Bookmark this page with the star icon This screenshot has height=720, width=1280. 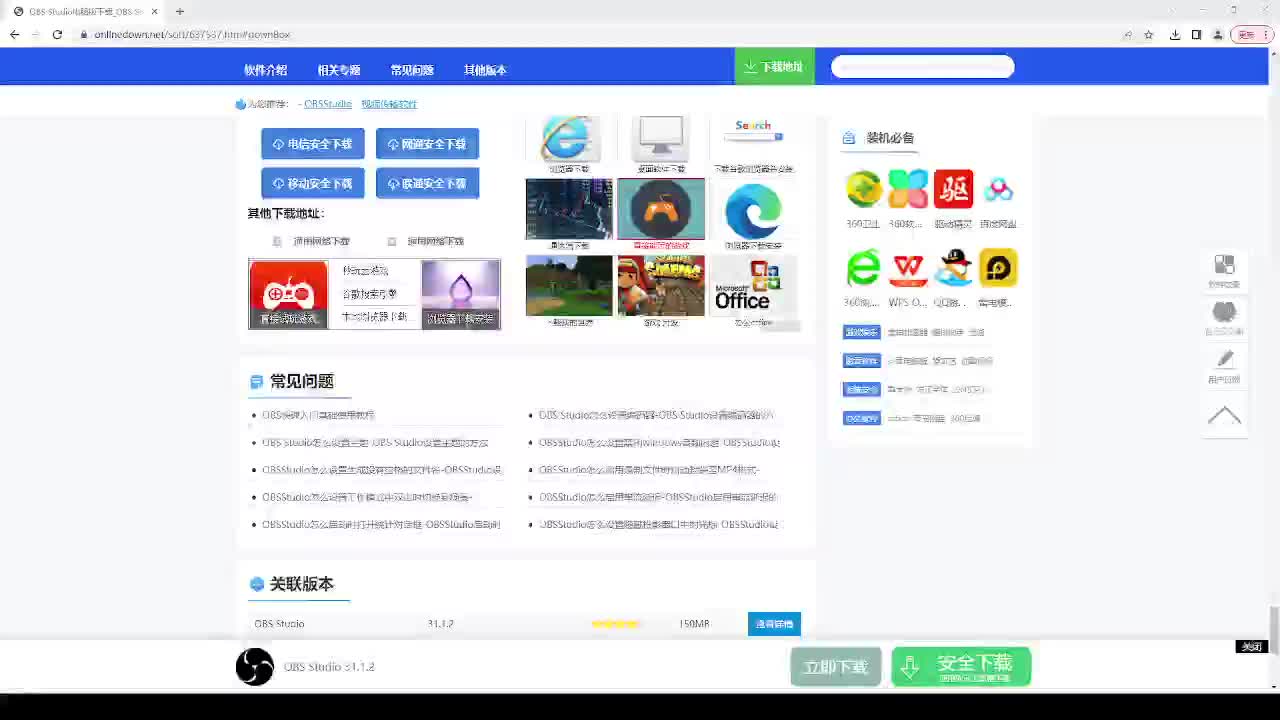click(1149, 35)
